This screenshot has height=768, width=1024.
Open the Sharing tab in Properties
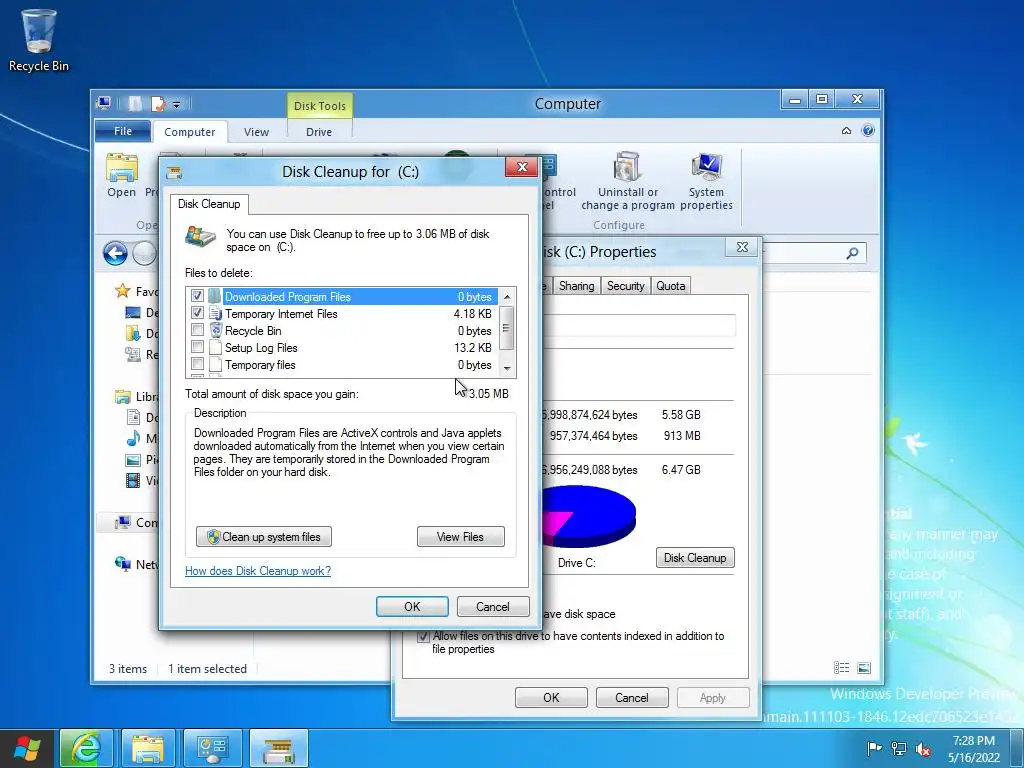click(577, 286)
